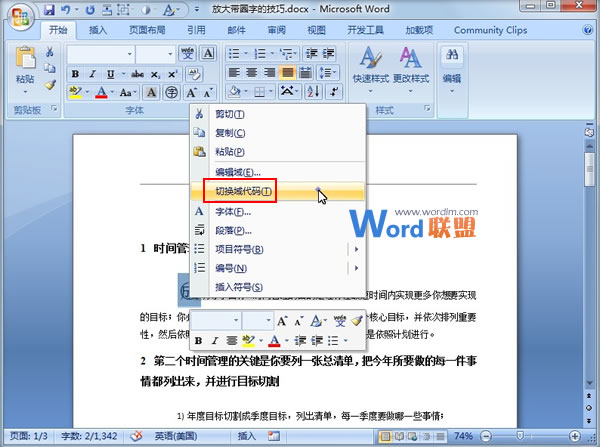Decrease paragraph indent in the ribbon

(311, 54)
